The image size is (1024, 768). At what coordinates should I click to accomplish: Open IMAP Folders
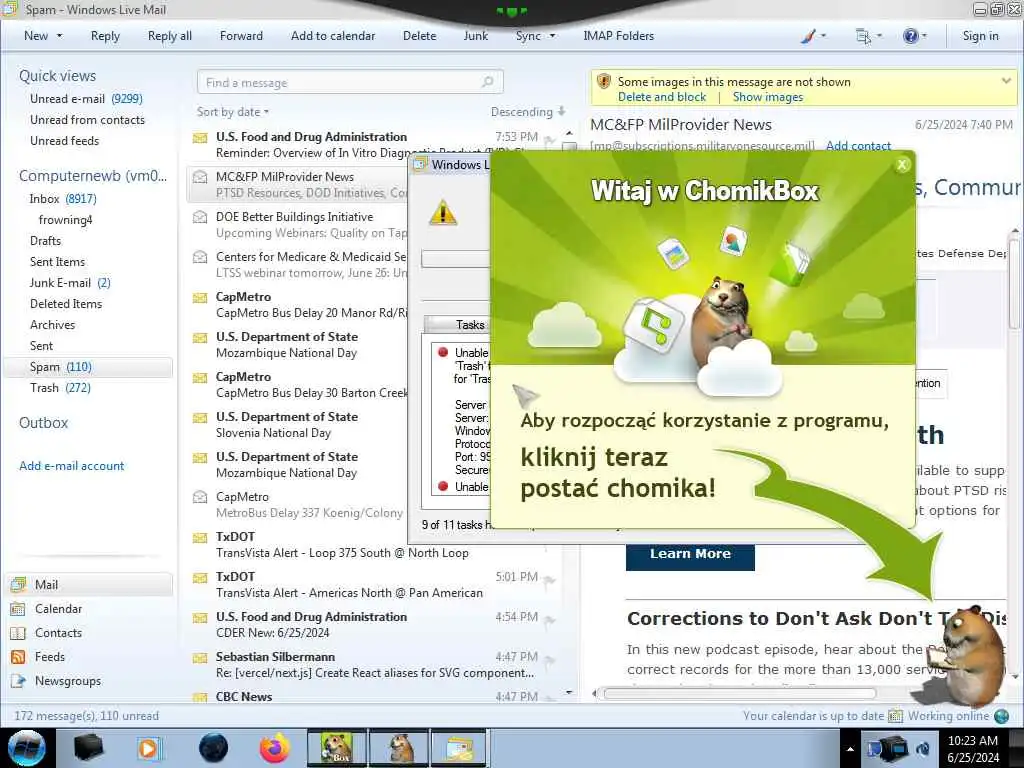tap(618, 36)
